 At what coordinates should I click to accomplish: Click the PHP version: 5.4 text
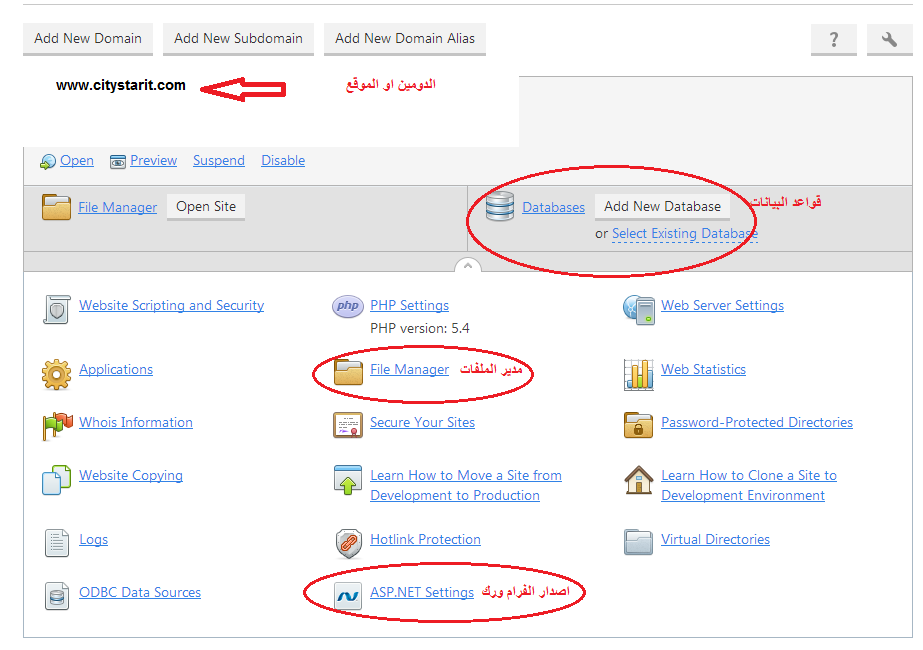[x=420, y=329]
